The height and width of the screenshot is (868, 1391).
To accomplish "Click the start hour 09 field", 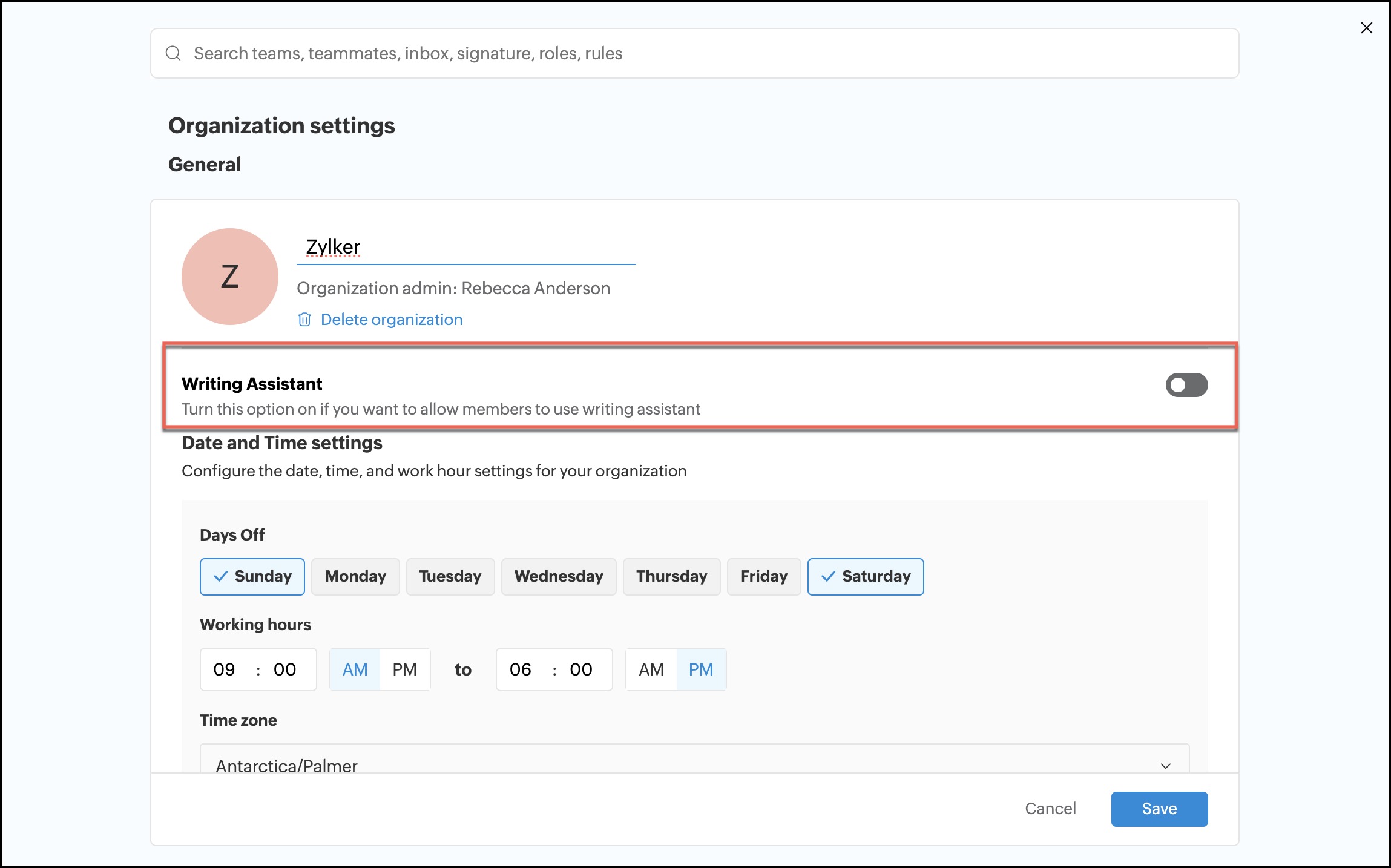I will tap(225, 669).
